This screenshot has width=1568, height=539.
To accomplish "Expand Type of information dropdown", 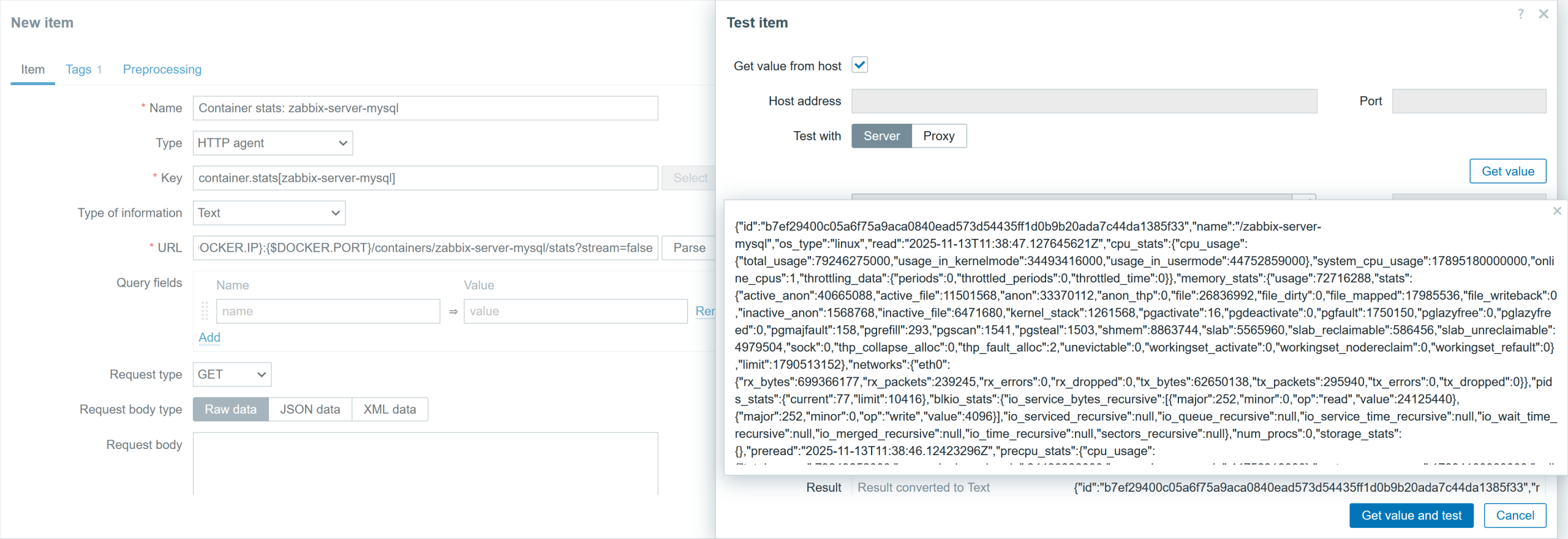I will [x=269, y=213].
